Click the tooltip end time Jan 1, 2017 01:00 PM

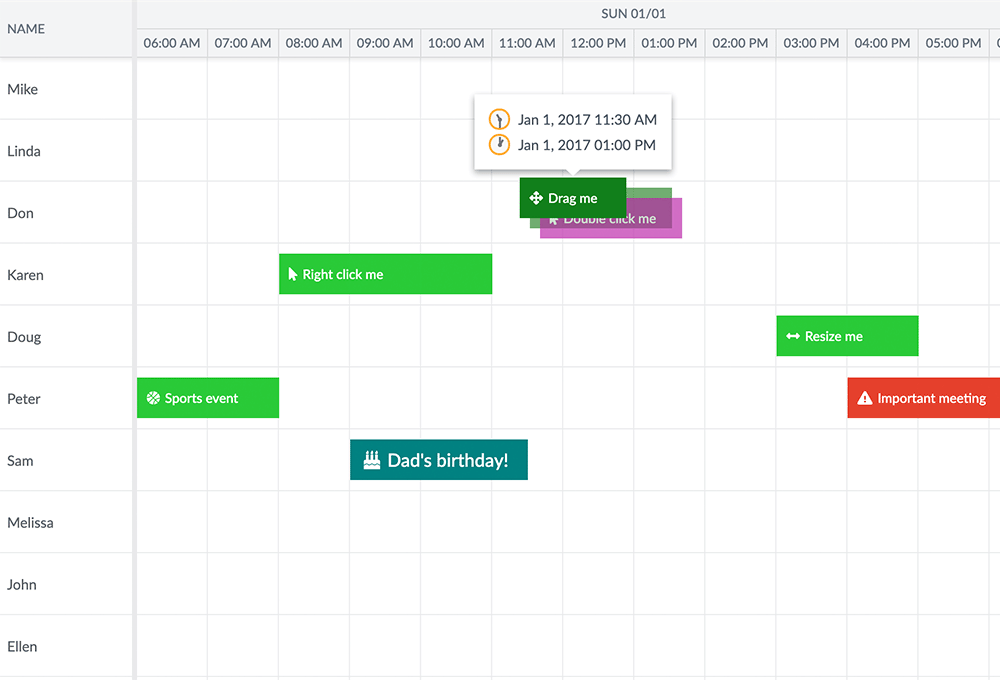pyautogui.click(x=587, y=145)
